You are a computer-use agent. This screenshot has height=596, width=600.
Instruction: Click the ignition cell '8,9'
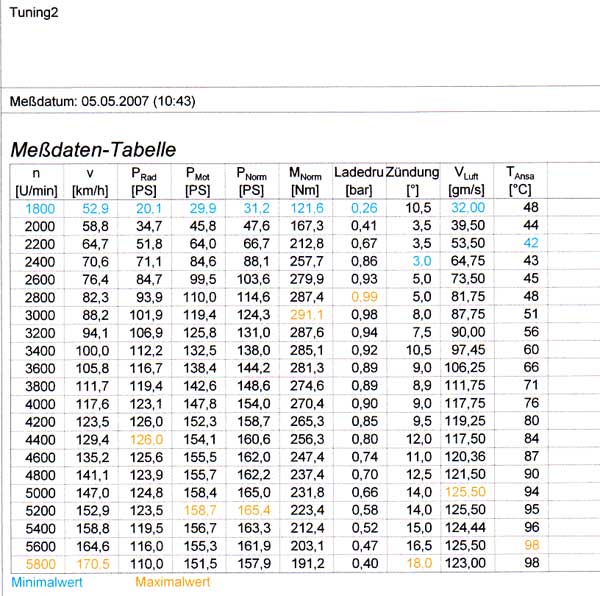pyautogui.click(x=422, y=386)
